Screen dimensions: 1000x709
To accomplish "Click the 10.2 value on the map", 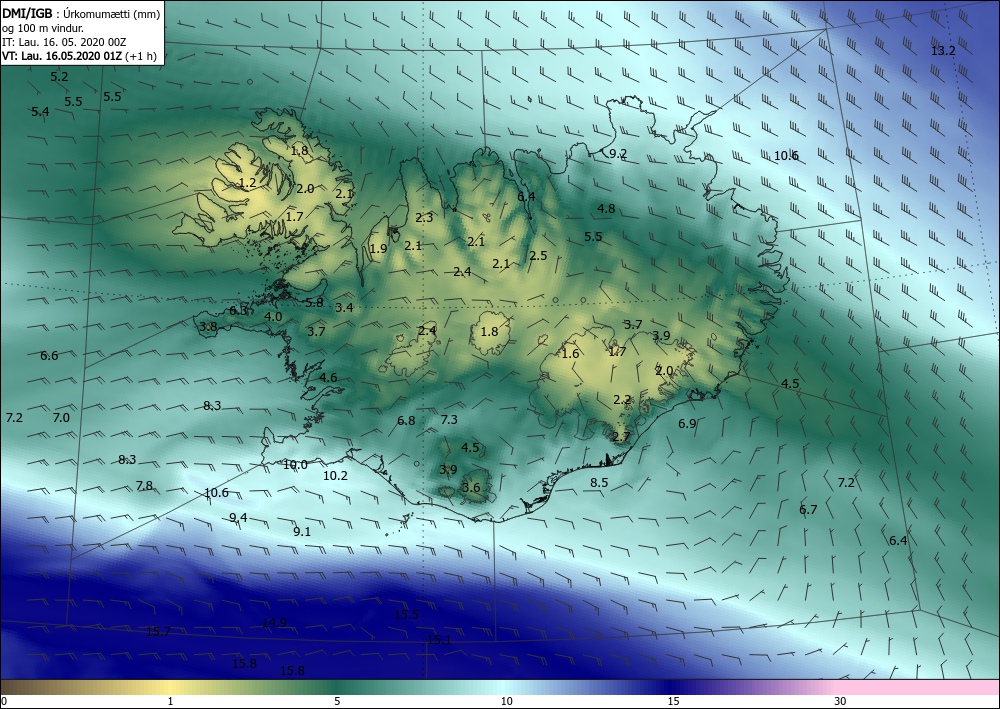I will [x=335, y=476].
